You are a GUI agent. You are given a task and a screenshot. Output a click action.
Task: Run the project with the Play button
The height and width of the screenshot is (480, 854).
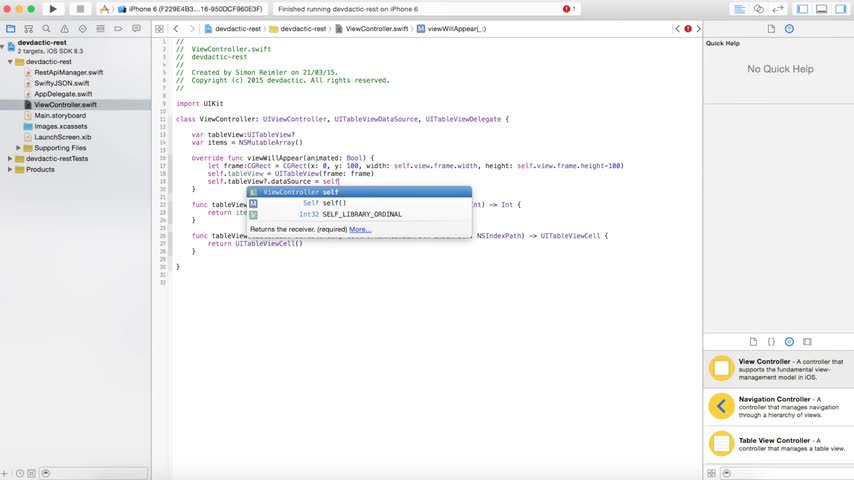(x=53, y=9)
